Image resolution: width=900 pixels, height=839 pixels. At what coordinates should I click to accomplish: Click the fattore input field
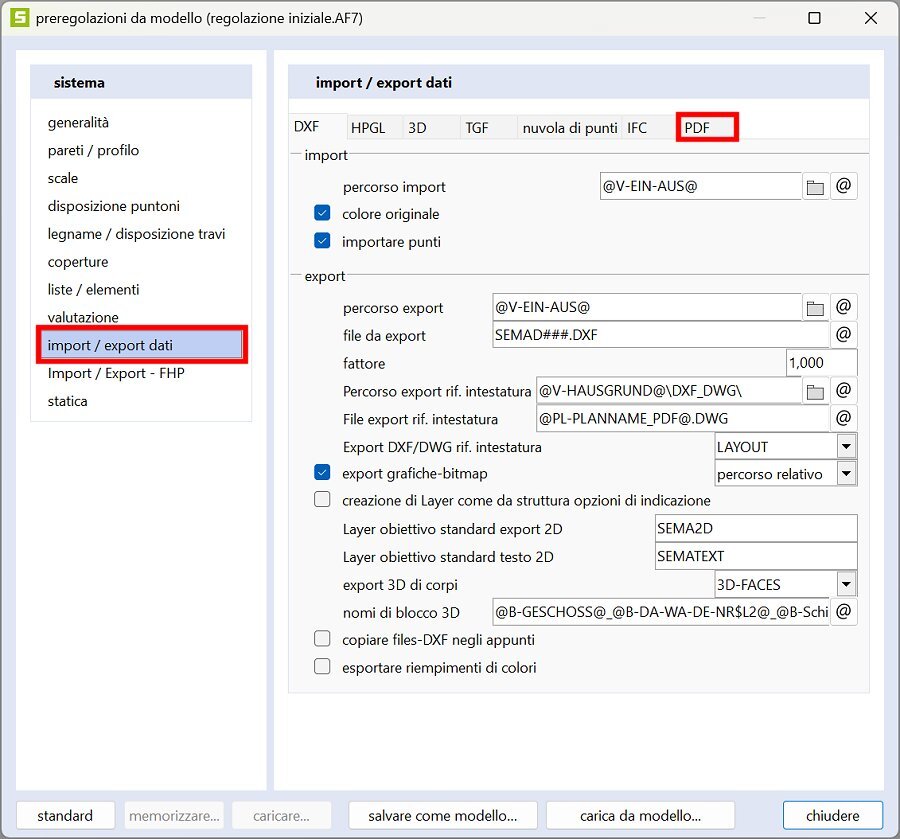(x=820, y=363)
